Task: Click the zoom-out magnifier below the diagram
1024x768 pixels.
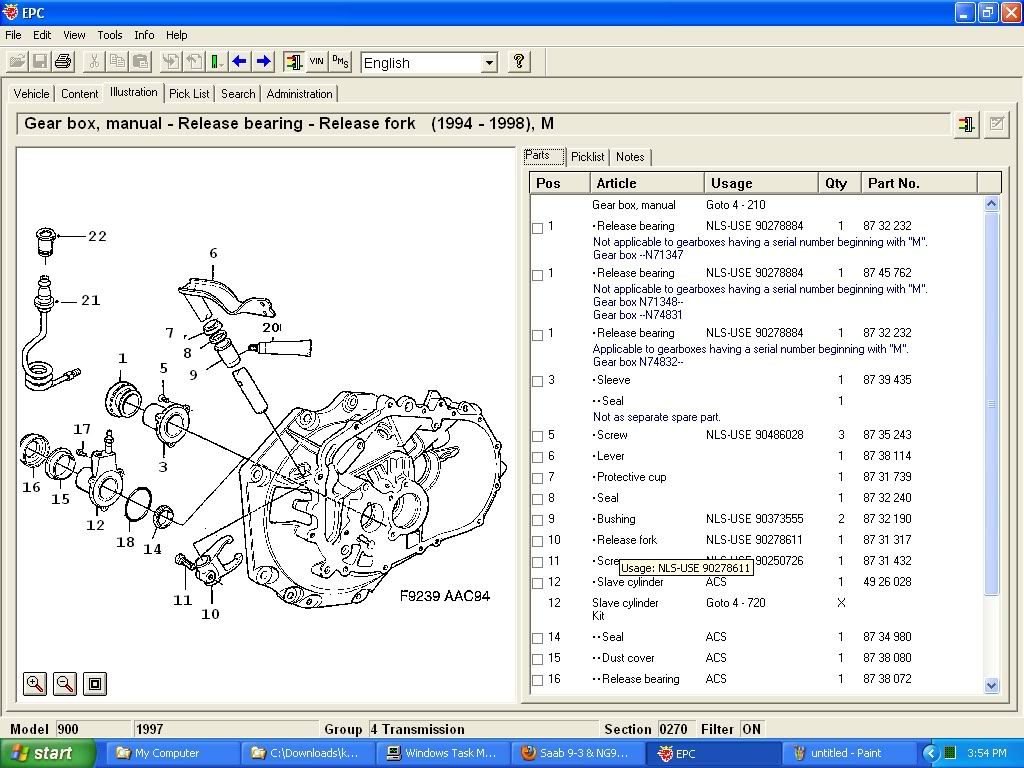Action: tap(64, 684)
